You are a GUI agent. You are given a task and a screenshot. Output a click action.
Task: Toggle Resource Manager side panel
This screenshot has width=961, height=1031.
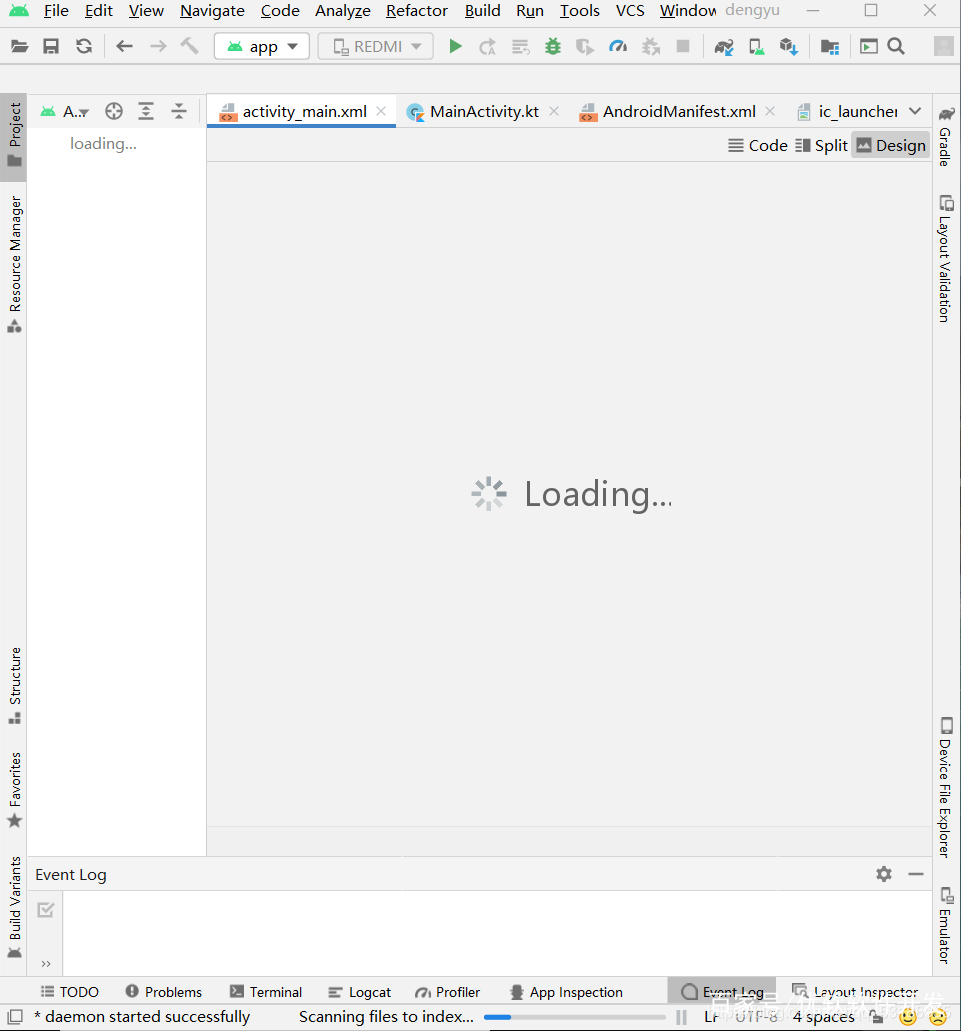tap(14, 264)
